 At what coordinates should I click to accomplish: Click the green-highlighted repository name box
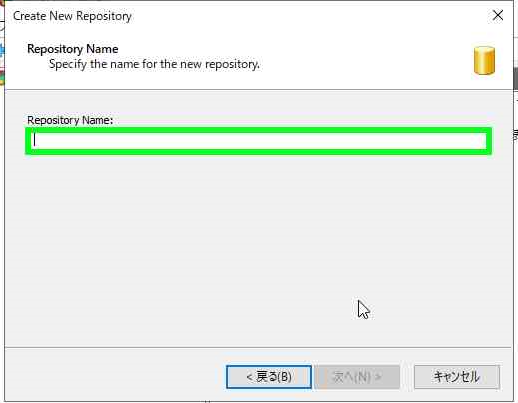tap(259, 141)
